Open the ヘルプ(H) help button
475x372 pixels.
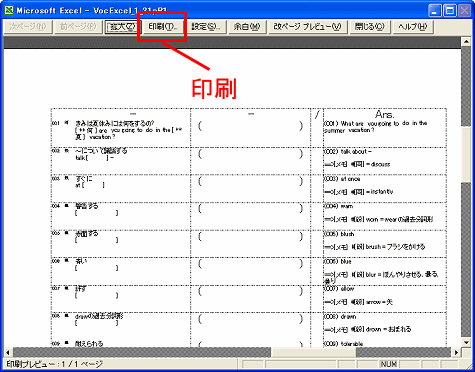(413, 27)
